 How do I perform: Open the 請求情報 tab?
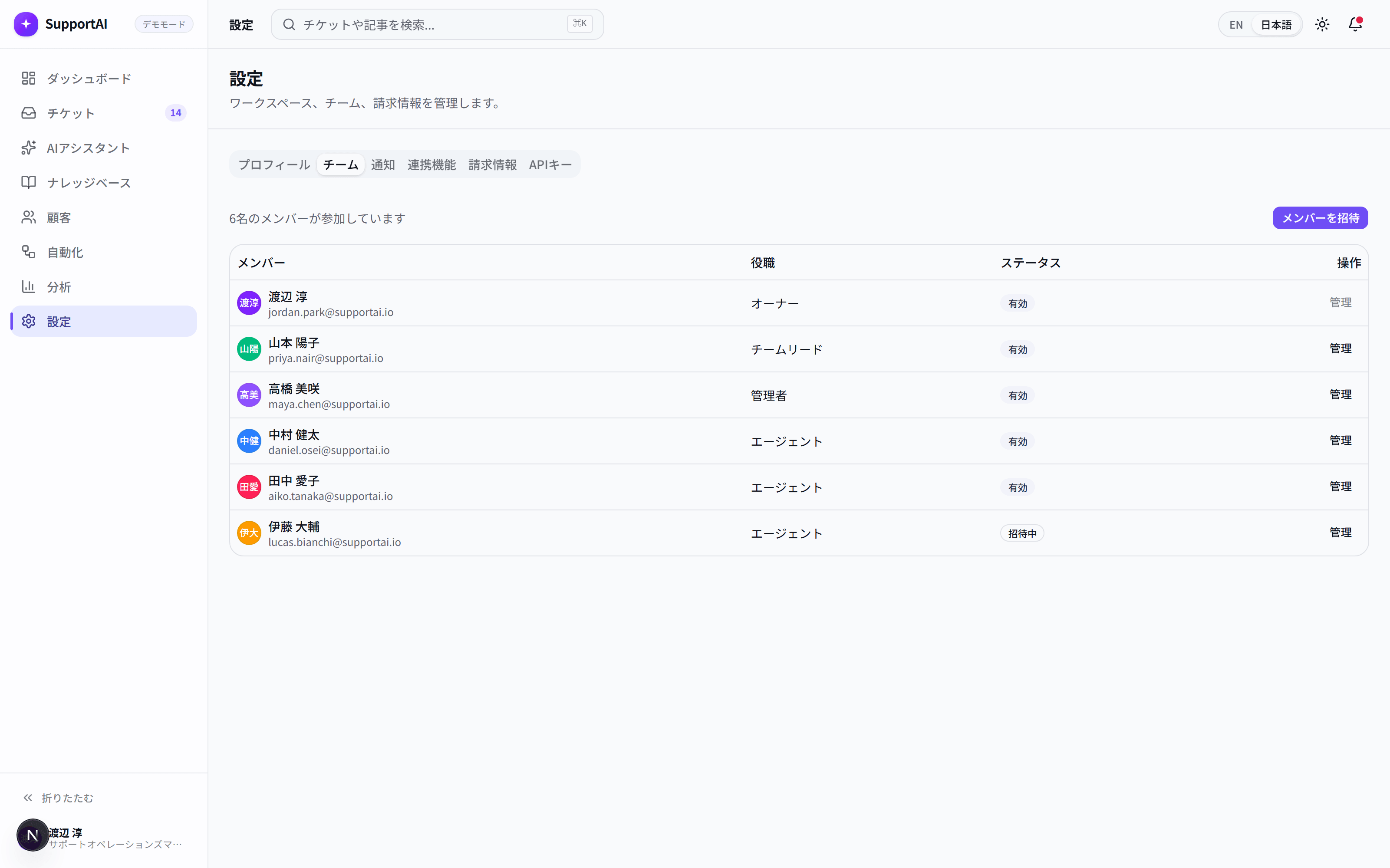coord(493,165)
